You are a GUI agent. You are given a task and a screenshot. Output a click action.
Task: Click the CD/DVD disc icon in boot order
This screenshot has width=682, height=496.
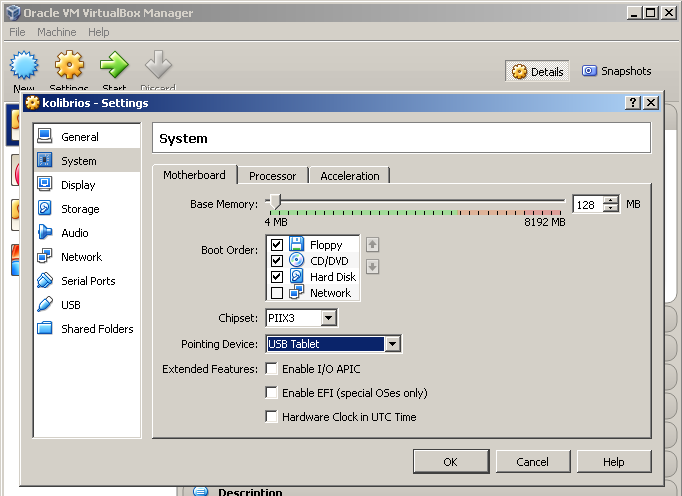(x=297, y=260)
